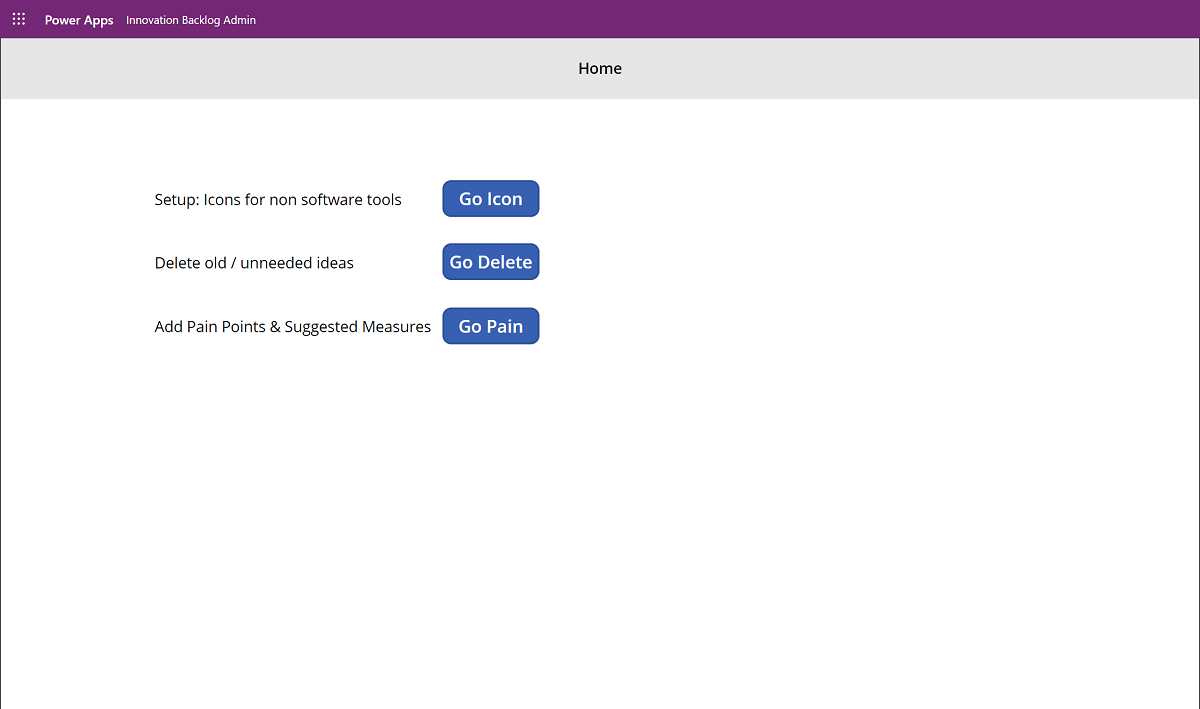Click the gray Home banner area
1200x709 pixels.
pos(600,68)
